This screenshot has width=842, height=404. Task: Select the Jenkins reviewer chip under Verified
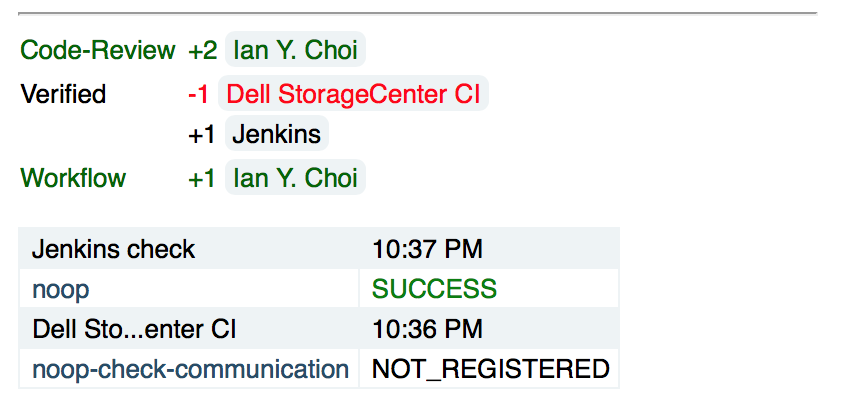pyautogui.click(x=277, y=134)
